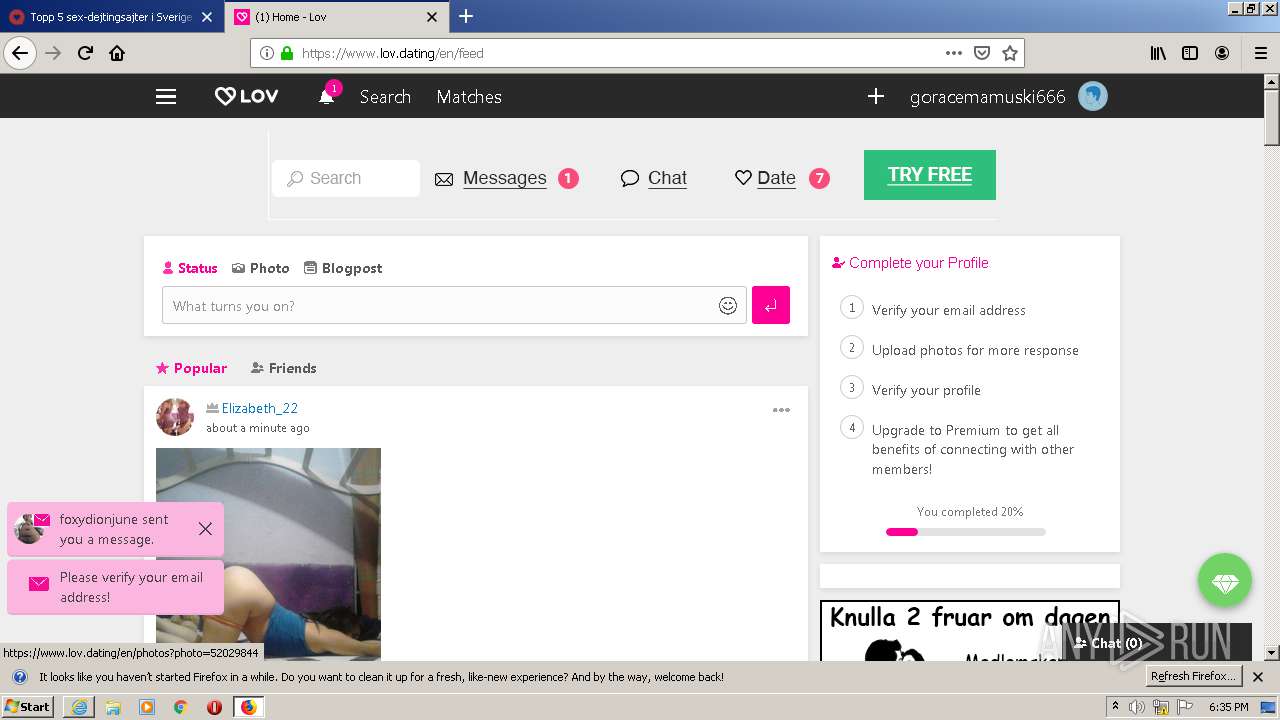Image resolution: width=1280 pixels, height=720 pixels.
Task: Open the three-dot menu on Elizabeth_22's post
Action: point(781,410)
